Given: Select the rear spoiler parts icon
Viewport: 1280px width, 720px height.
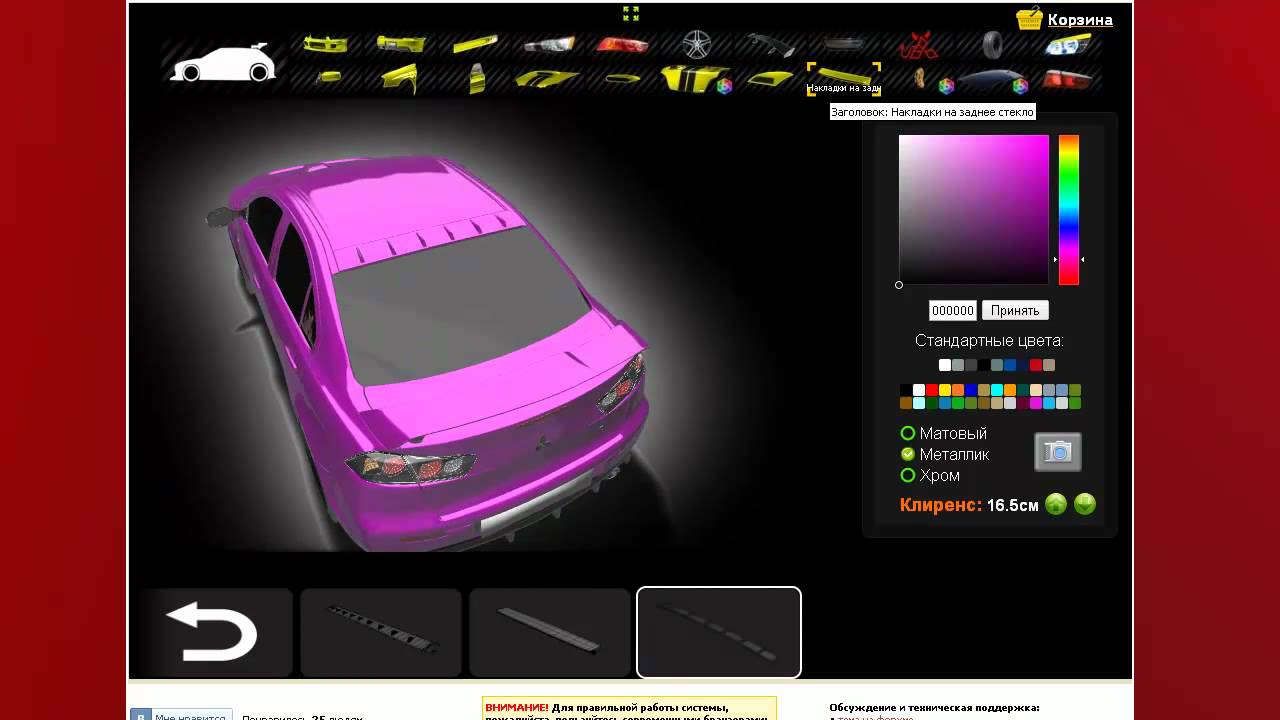Looking at the screenshot, I should tap(770, 44).
